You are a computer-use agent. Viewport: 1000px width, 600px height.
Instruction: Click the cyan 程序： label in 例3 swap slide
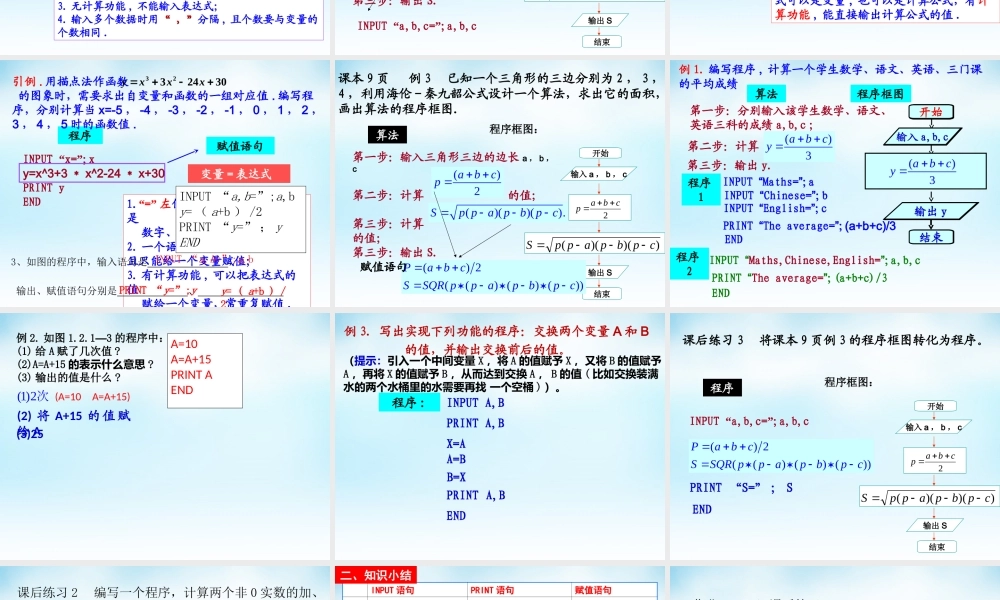coord(409,402)
